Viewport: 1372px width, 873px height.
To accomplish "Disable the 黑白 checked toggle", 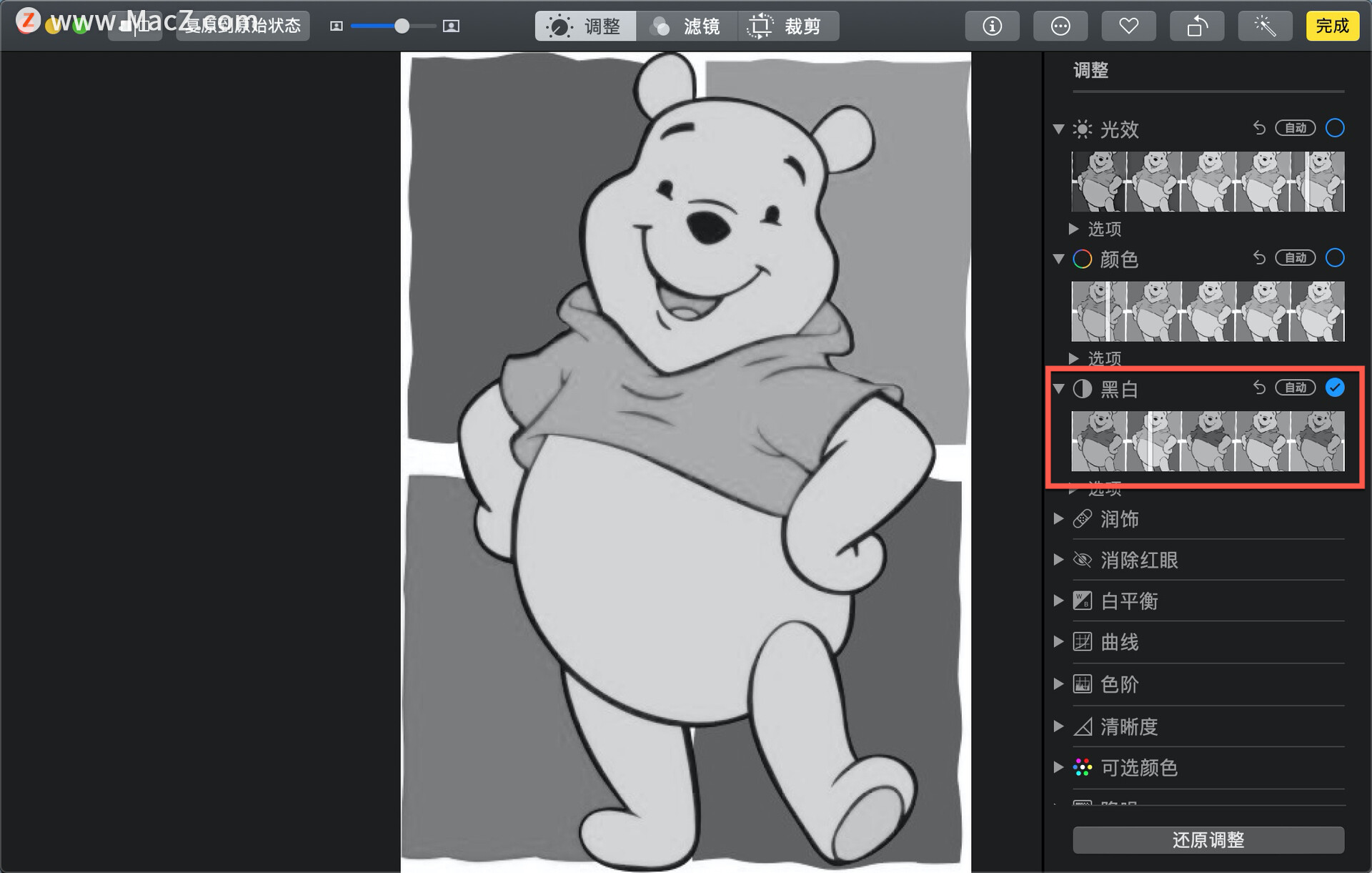I will pos(1335,388).
